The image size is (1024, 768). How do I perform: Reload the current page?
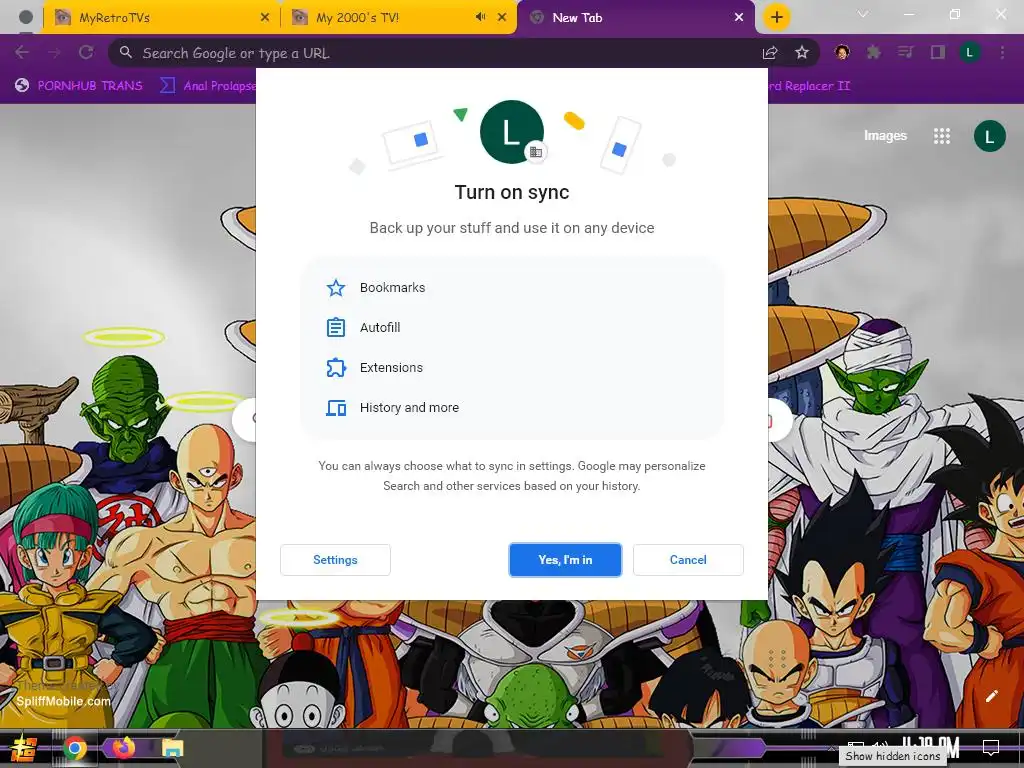86,52
